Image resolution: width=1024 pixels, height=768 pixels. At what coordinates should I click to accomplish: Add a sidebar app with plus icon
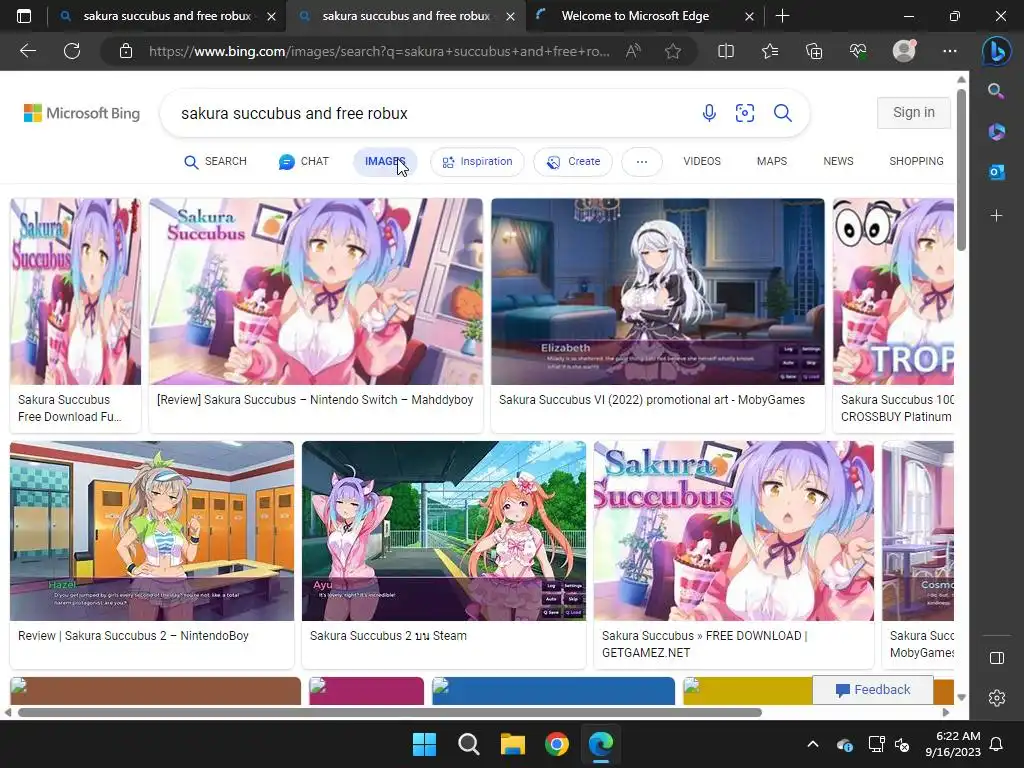click(996, 216)
